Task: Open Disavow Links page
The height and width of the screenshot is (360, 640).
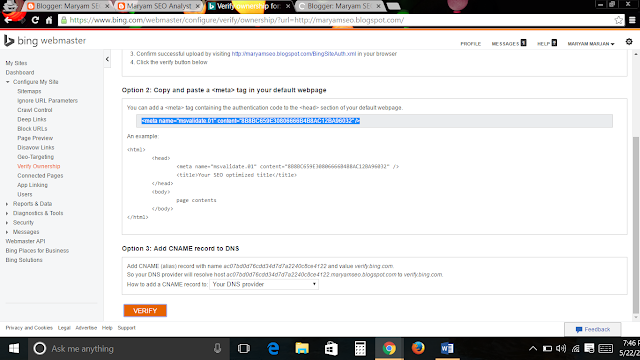Action: (36, 148)
